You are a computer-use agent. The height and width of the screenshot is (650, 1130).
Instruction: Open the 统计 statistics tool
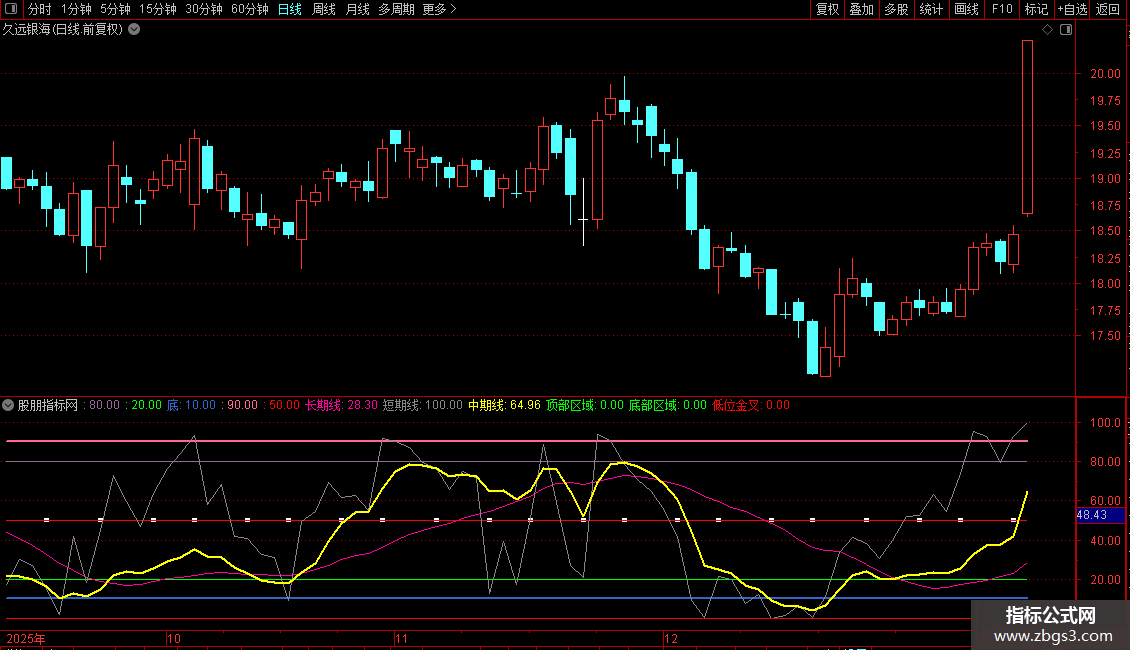pyautogui.click(x=931, y=9)
